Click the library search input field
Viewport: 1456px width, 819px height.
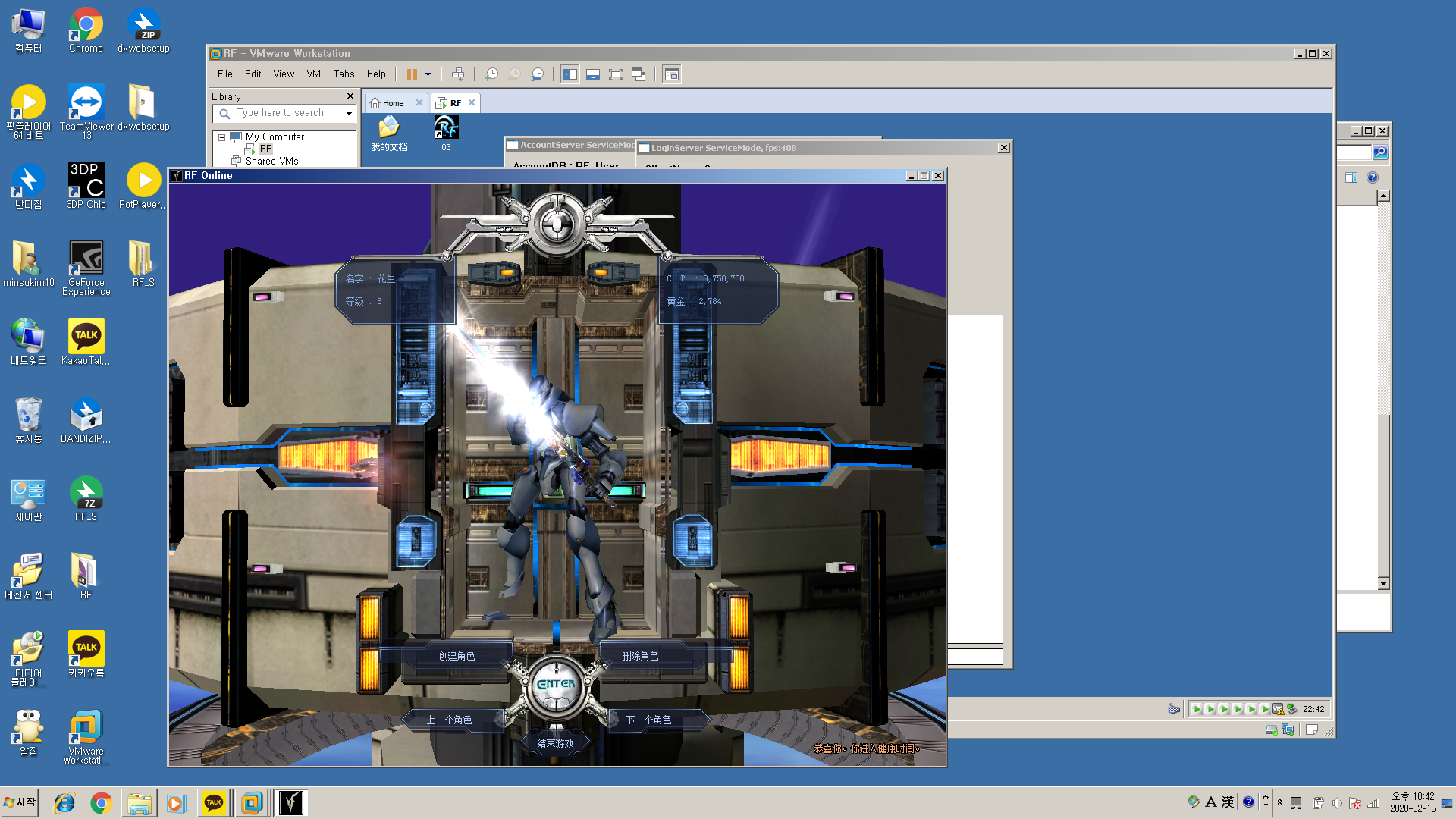tap(281, 114)
